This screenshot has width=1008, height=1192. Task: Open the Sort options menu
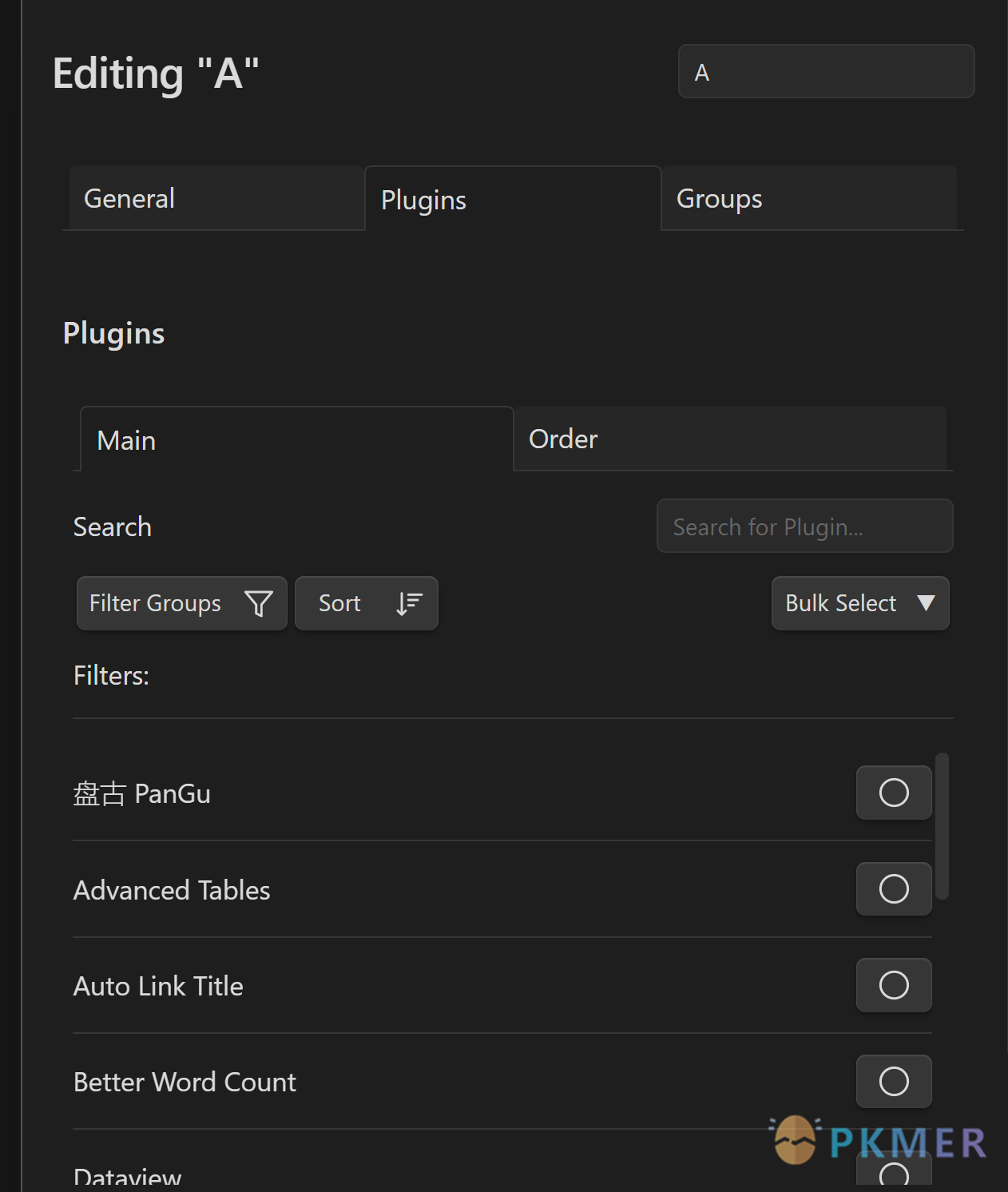366,603
